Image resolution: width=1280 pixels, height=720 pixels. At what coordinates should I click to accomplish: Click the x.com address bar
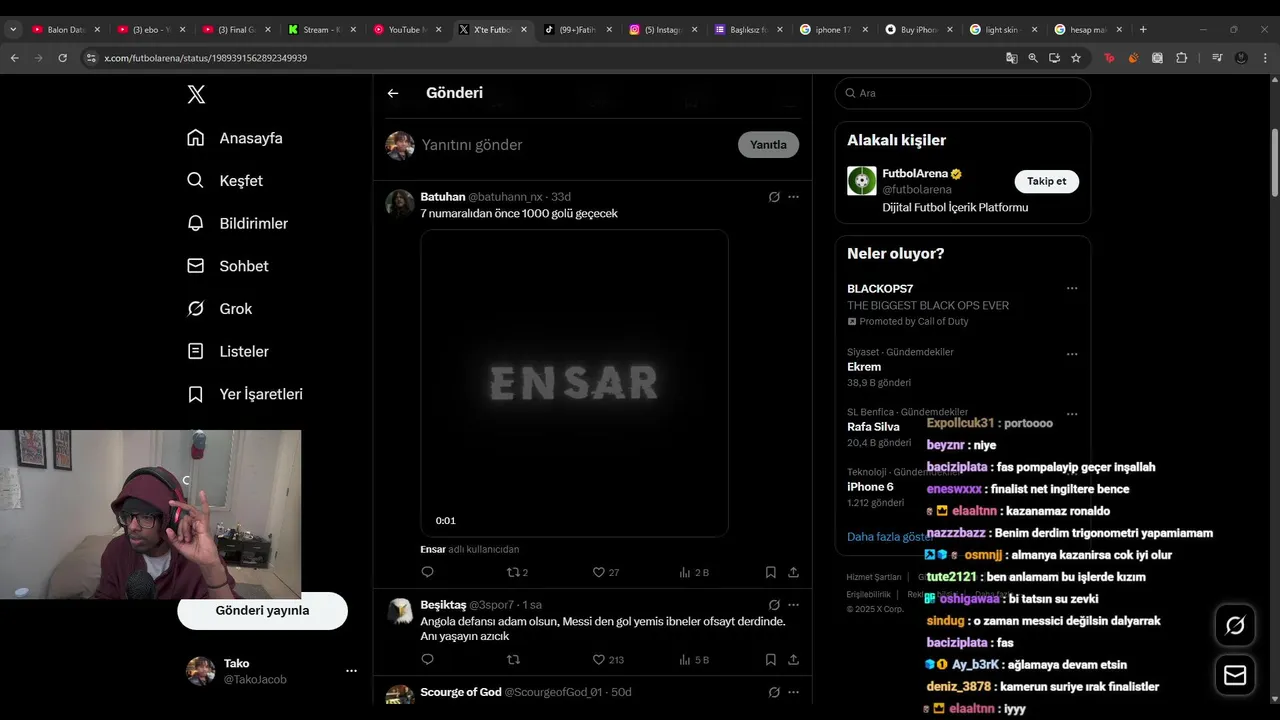tap(540, 58)
